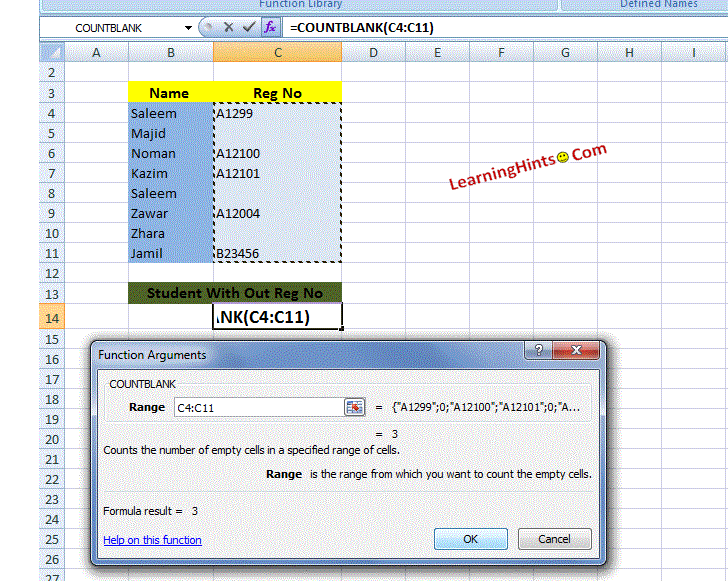
Task: Select row 3 header
Action: coord(52,93)
